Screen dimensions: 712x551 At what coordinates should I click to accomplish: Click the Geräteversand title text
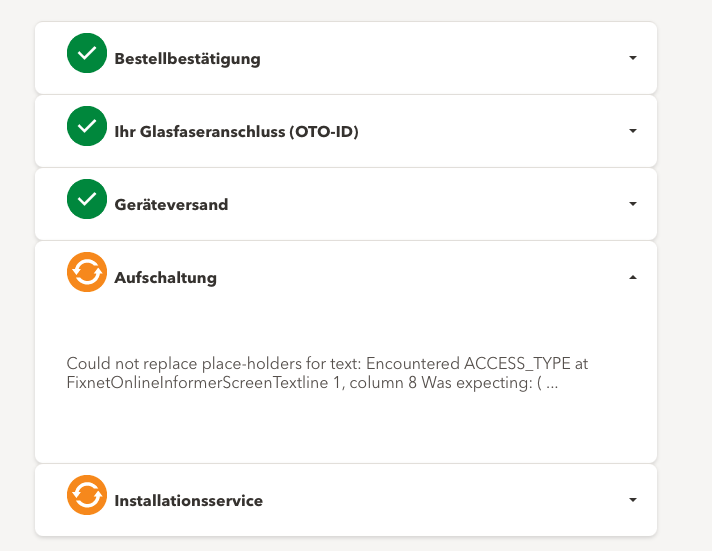[x=171, y=205]
